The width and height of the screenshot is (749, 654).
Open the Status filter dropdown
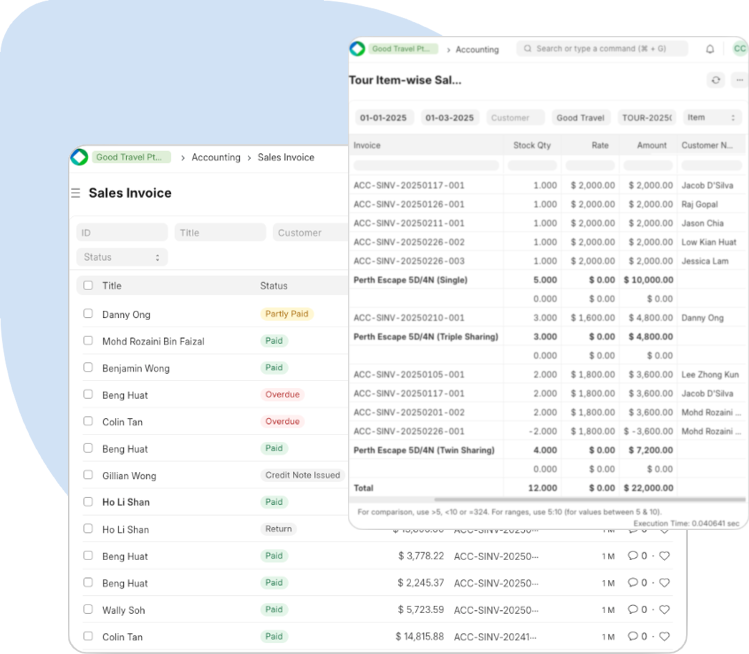click(122, 257)
